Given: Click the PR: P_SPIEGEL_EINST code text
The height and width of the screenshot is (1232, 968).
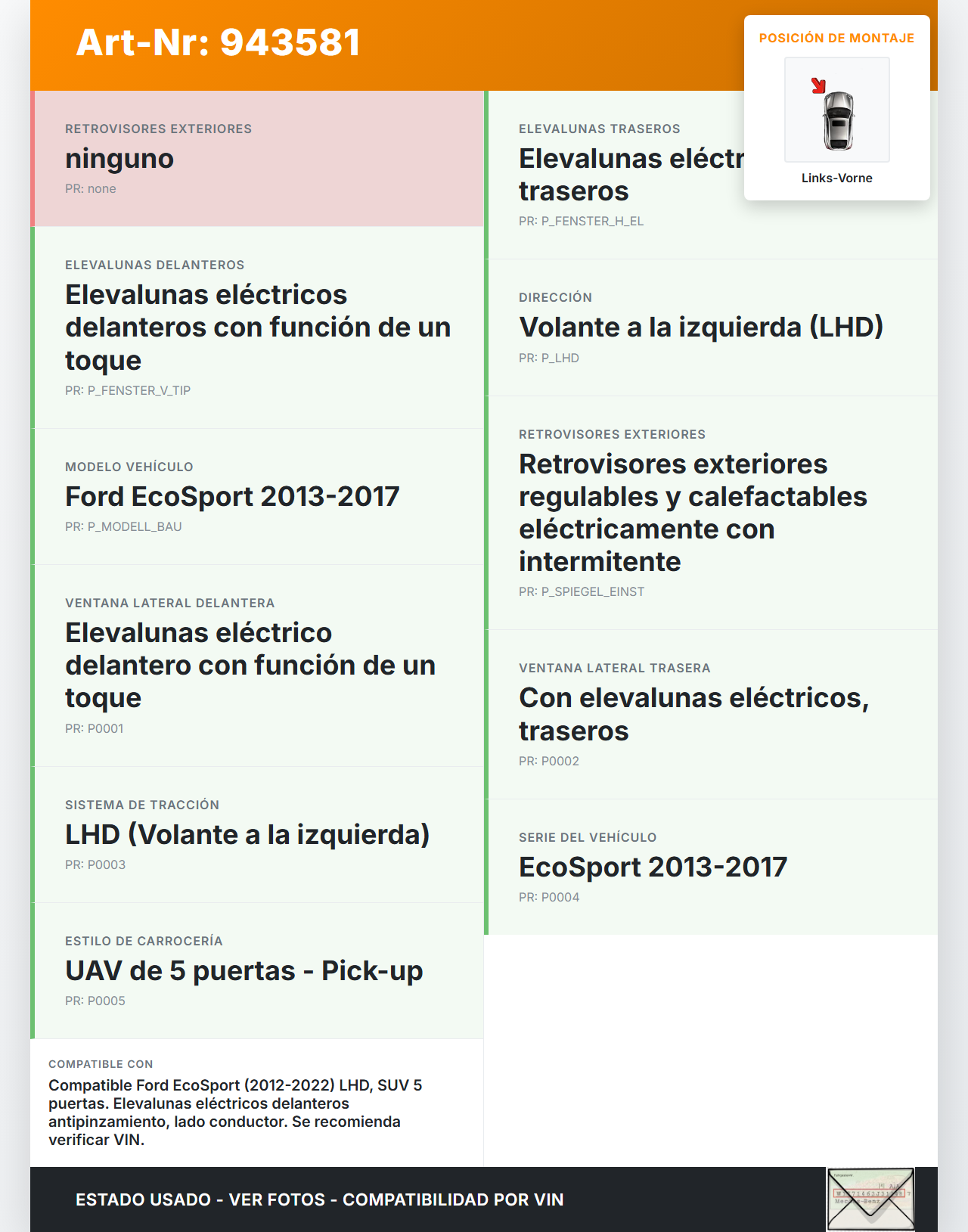Looking at the screenshot, I should tap(582, 591).
